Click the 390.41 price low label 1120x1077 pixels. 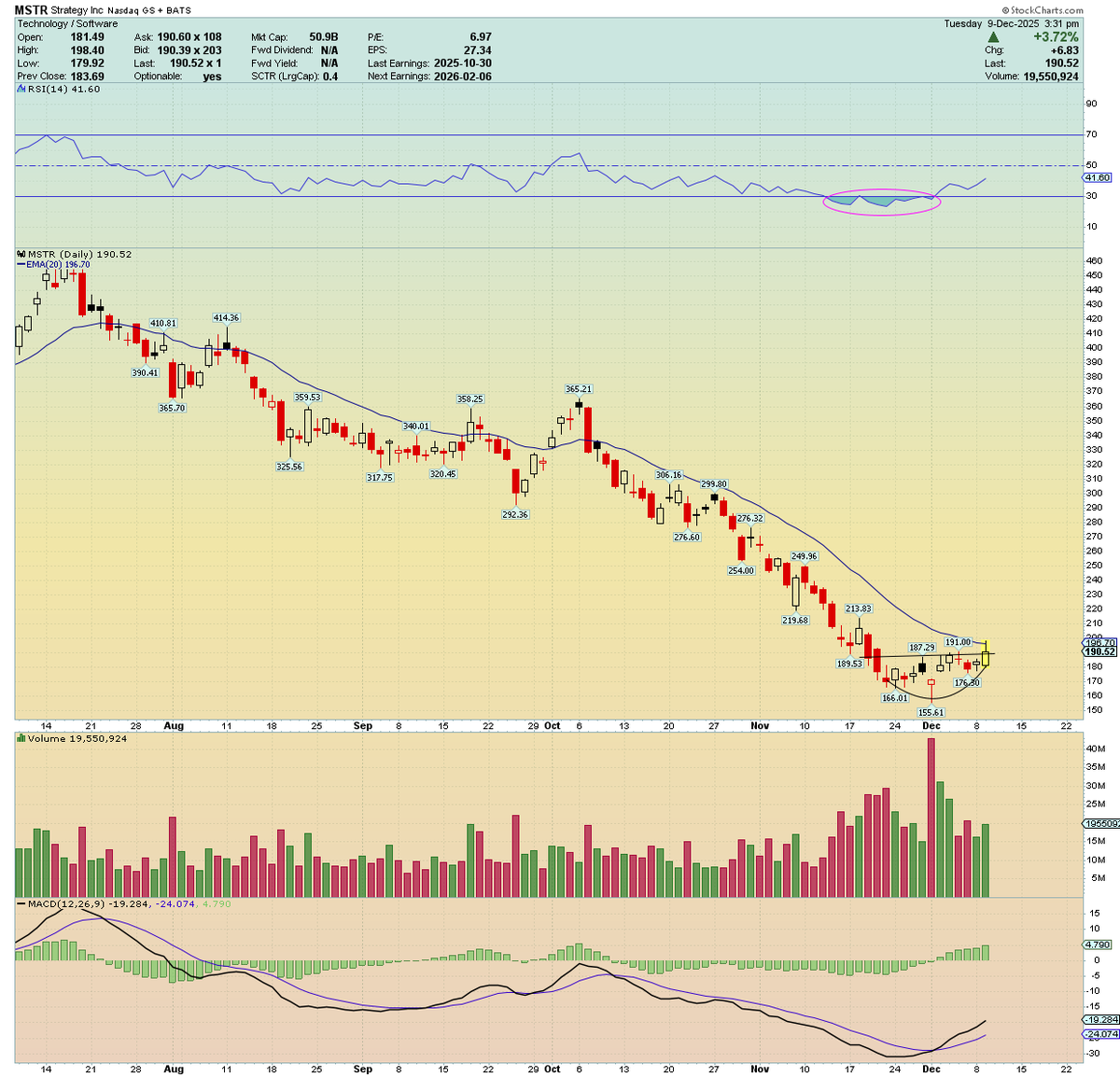pos(145,372)
